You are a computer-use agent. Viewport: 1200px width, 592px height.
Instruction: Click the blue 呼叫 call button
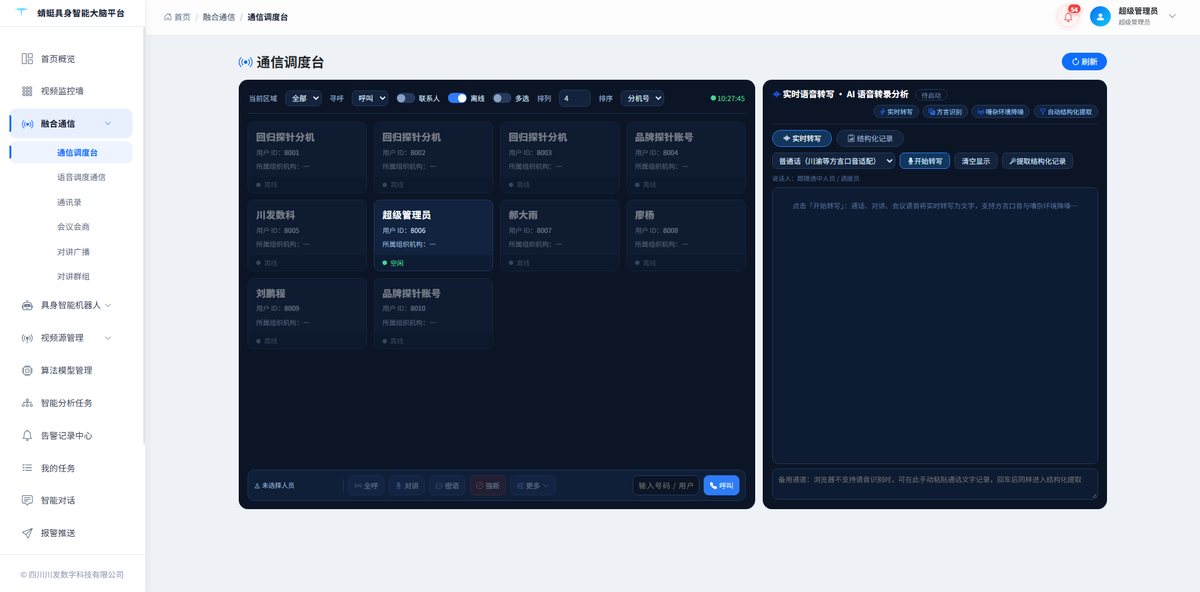[x=721, y=485]
